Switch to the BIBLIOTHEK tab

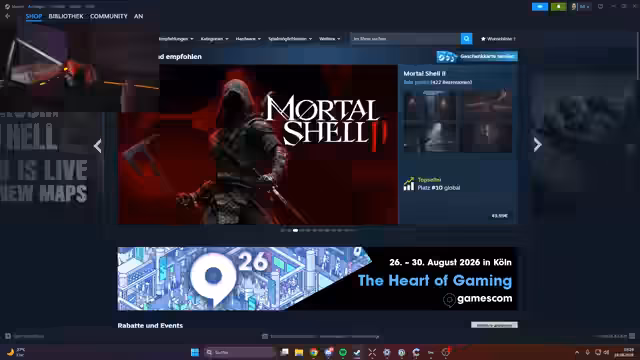[x=66, y=16]
